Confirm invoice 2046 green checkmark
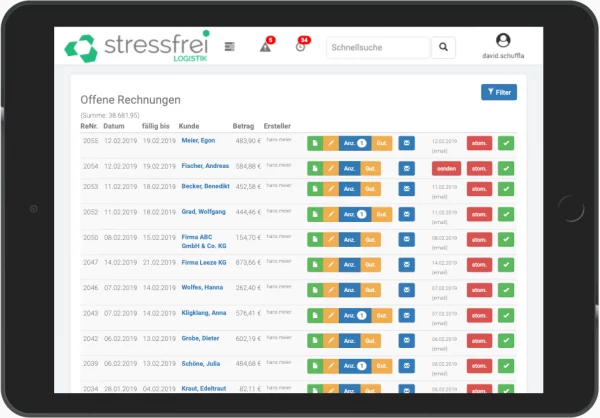The width and height of the screenshot is (600, 418). (x=506, y=290)
